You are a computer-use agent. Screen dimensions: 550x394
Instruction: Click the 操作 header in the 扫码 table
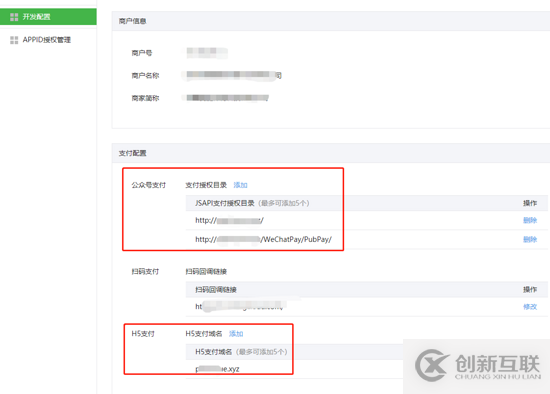coord(530,289)
